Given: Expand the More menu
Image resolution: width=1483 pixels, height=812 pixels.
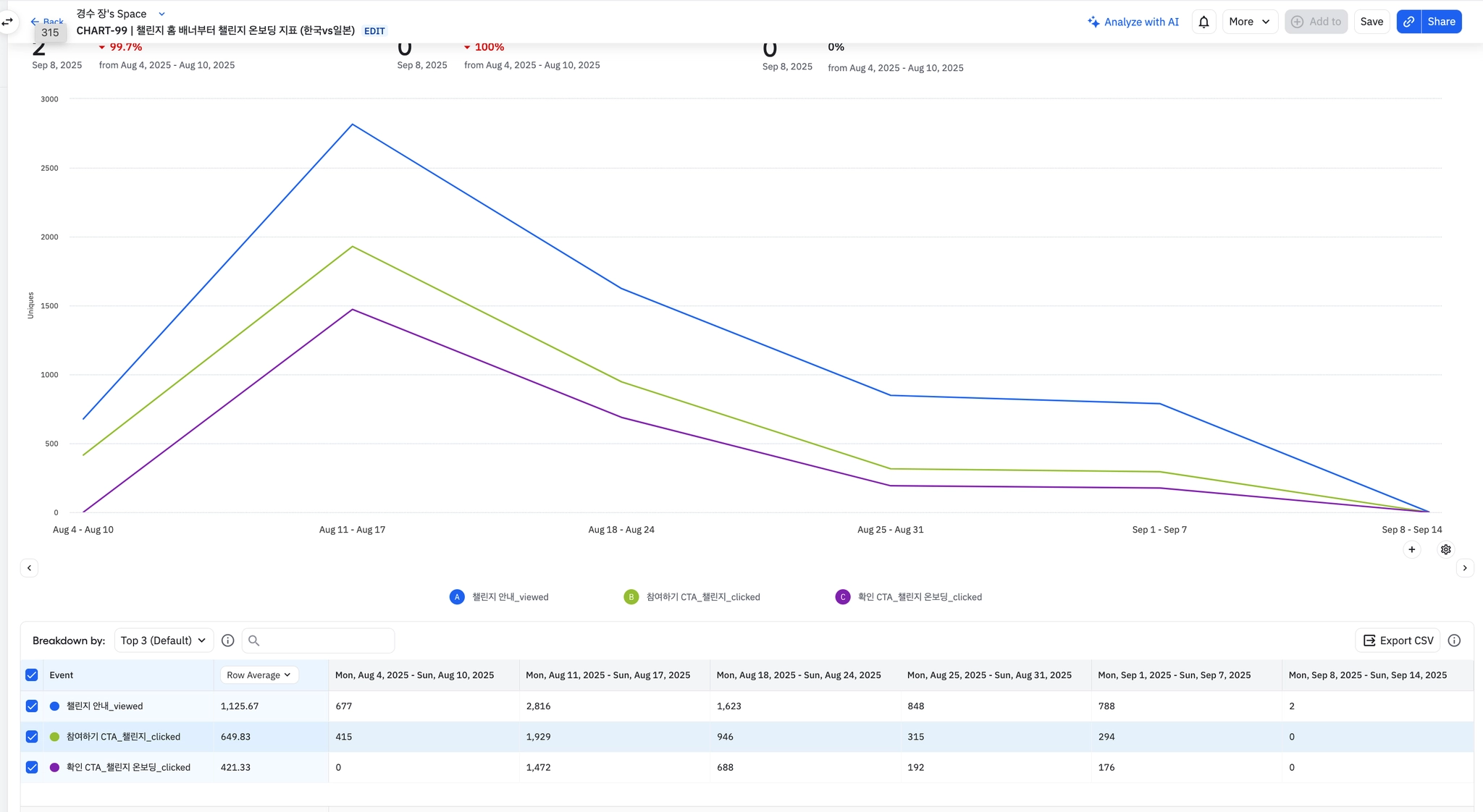Looking at the screenshot, I should (1248, 22).
